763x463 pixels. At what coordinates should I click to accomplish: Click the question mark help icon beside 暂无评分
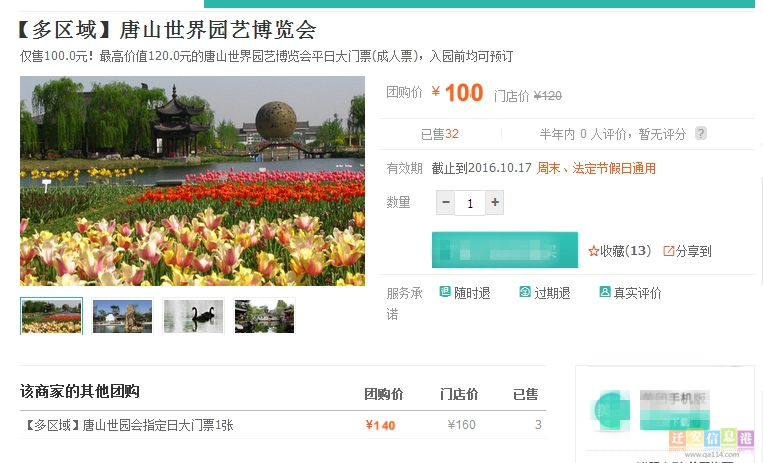[701, 133]
